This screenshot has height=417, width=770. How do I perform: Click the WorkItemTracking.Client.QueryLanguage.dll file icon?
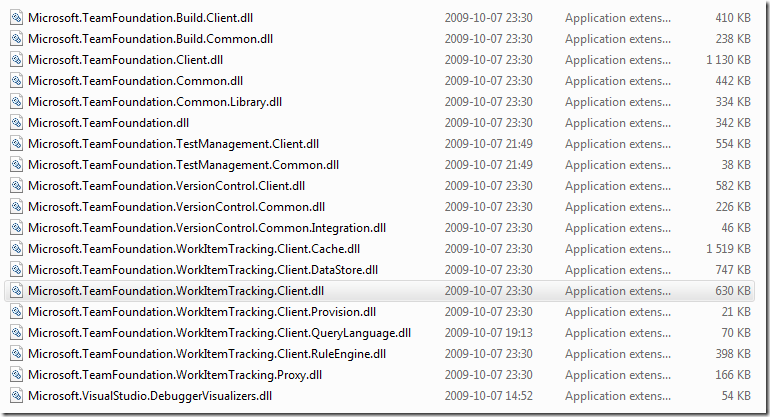click(x=16, y=333)
